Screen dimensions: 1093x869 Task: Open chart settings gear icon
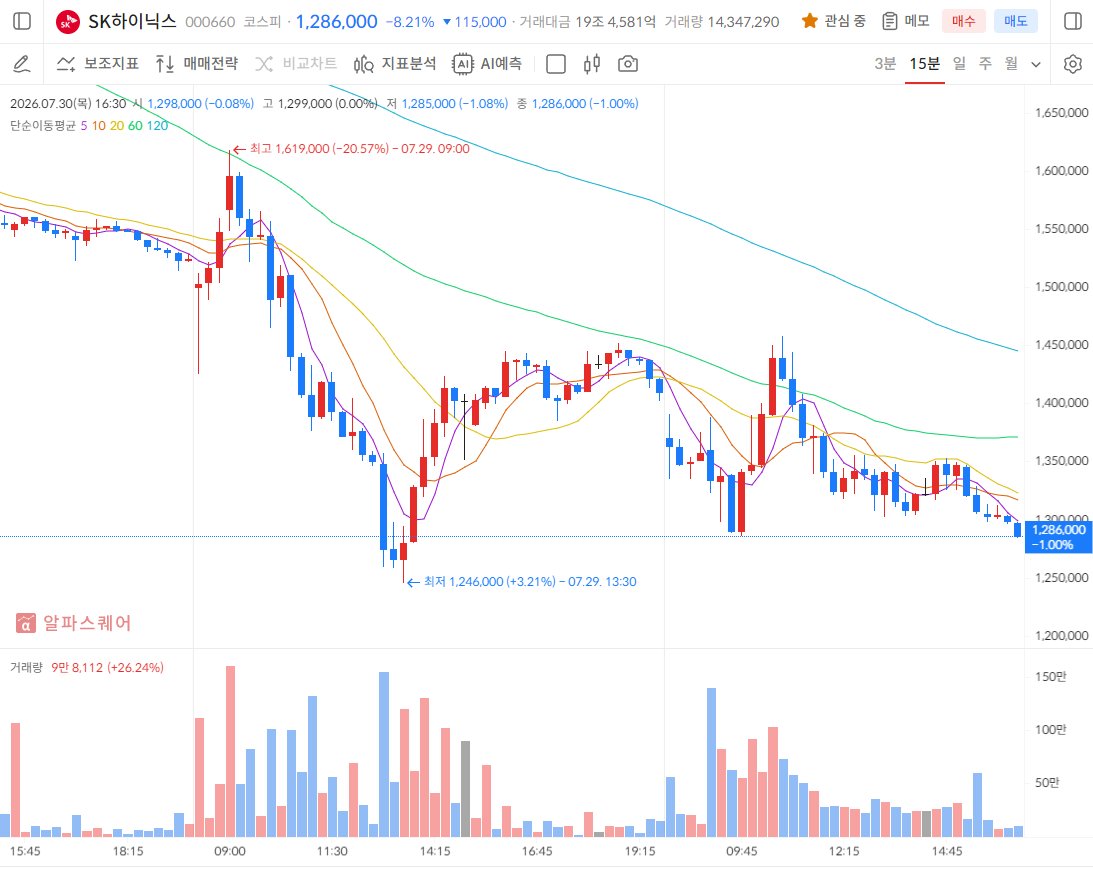tap(1073, 64)
